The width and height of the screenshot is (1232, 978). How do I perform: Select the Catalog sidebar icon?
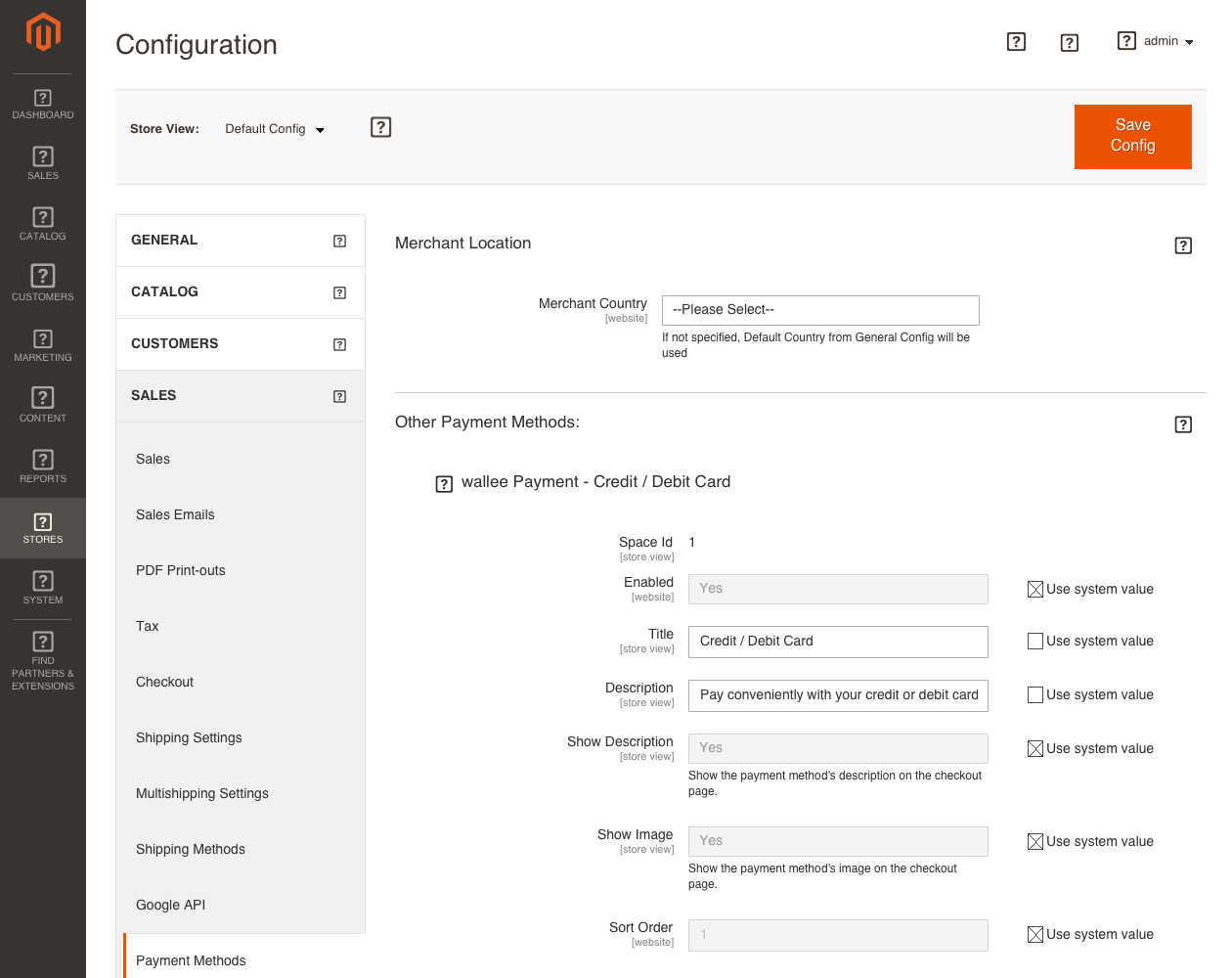point(42,220)
